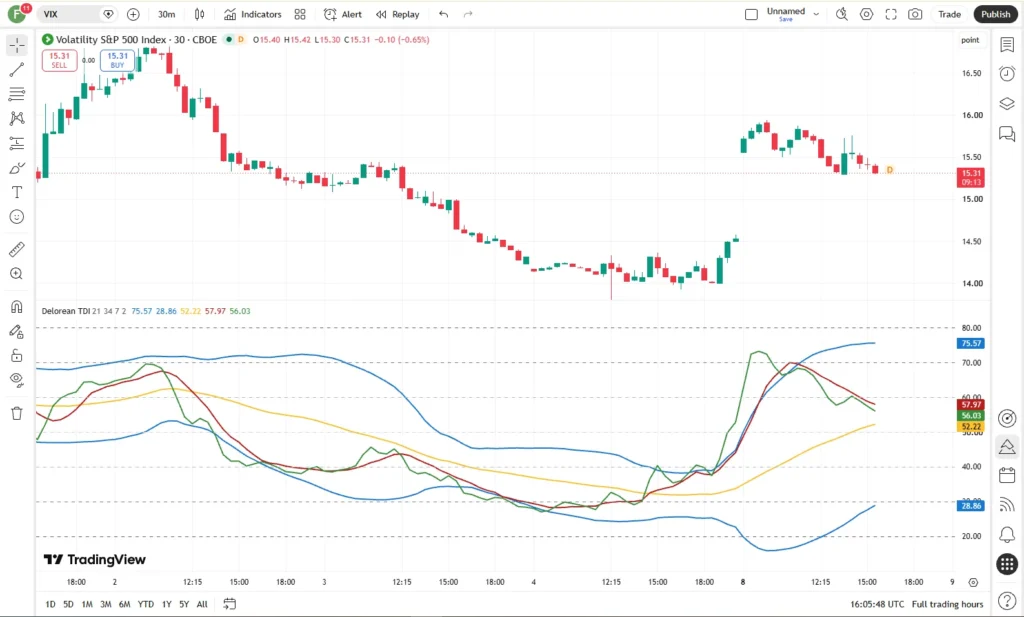
Task: Open the calendar panel
Action: pos(1007,475)
